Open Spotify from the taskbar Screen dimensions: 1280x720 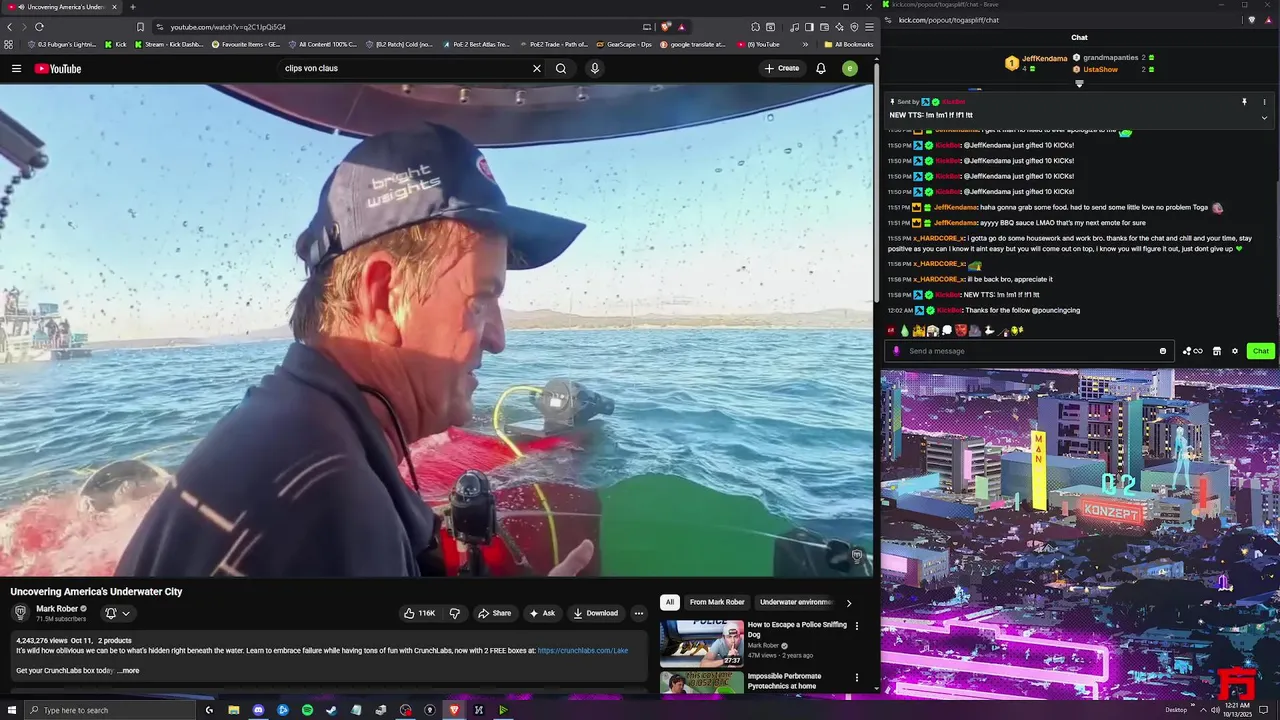[307, 710]
